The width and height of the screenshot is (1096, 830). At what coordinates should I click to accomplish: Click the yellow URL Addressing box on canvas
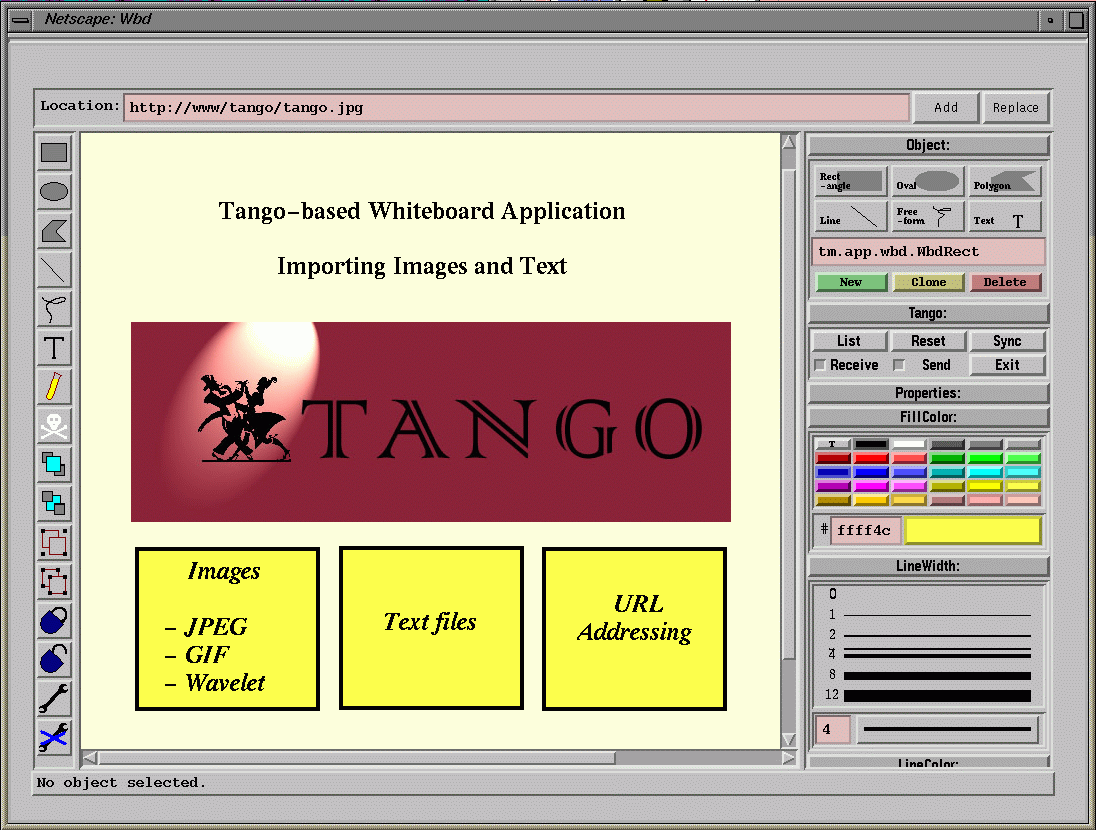635,628
